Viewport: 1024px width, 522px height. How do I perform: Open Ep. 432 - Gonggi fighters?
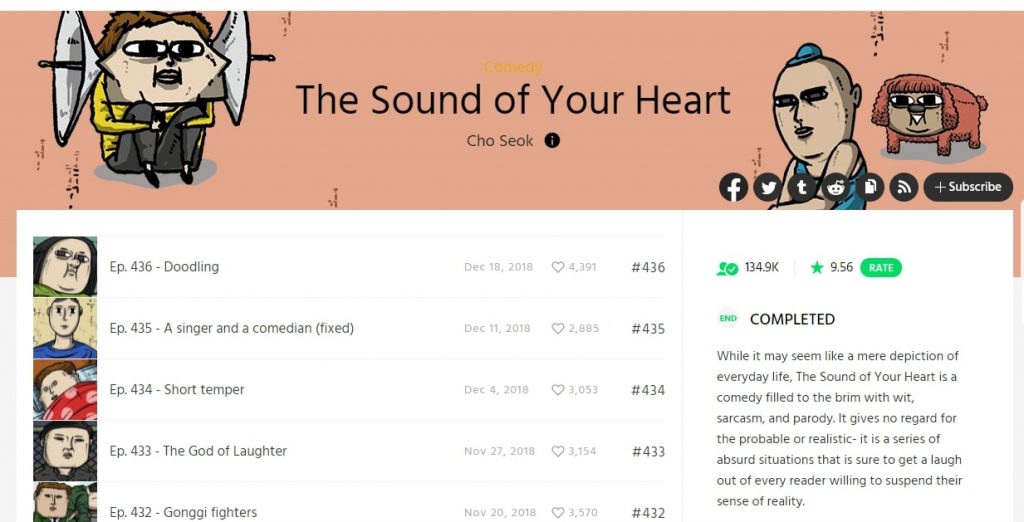click(183, 512)
